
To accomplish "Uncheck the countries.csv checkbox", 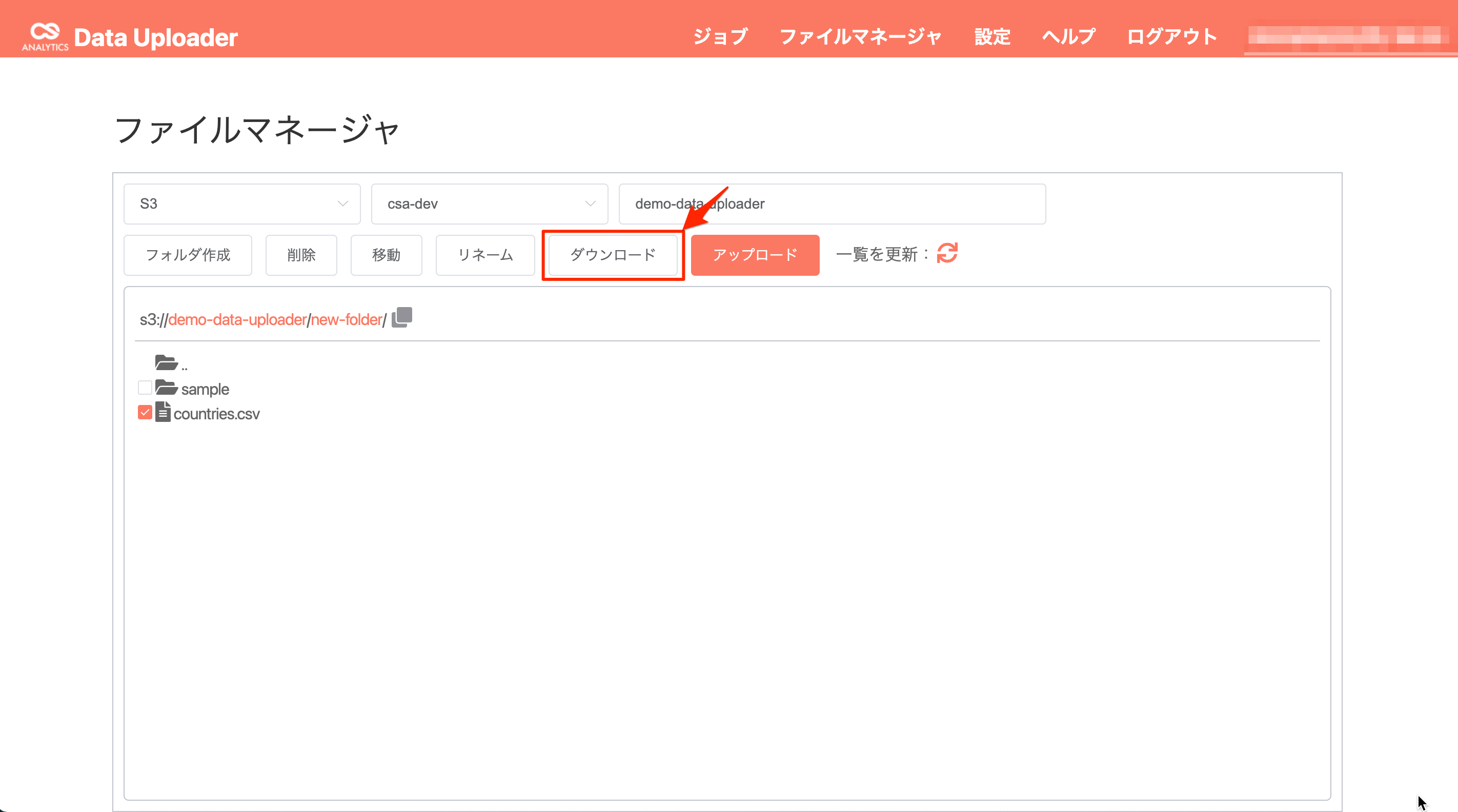I will click(145, 413).
